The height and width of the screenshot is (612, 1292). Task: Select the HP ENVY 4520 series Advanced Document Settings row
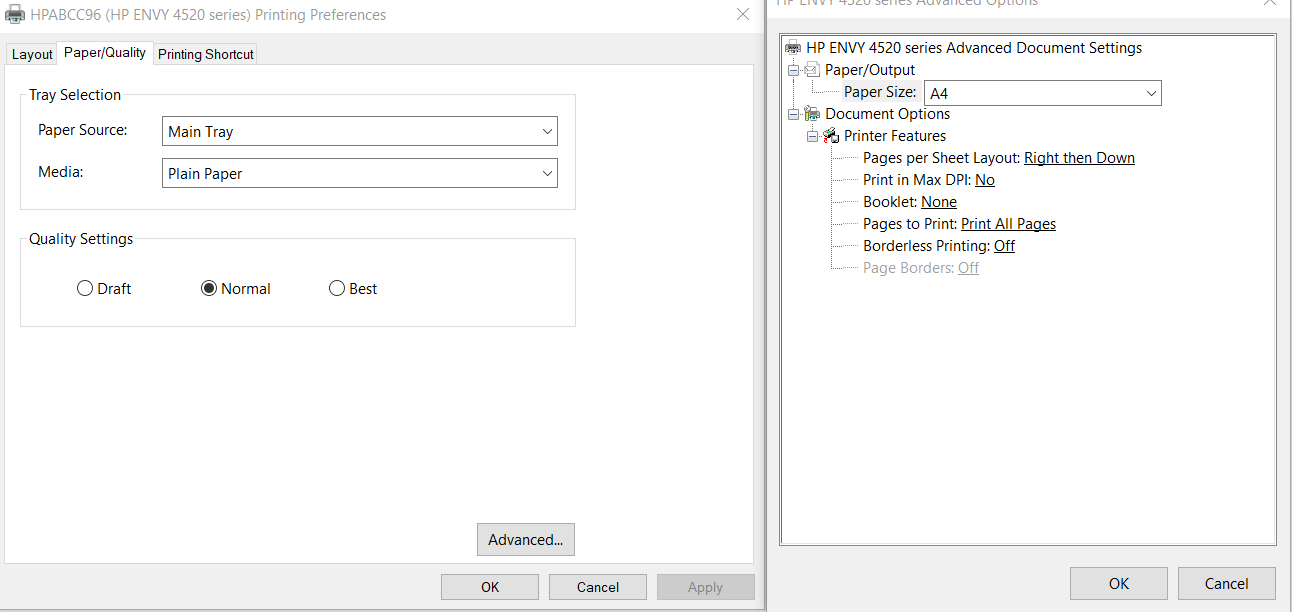pos(974,48)
